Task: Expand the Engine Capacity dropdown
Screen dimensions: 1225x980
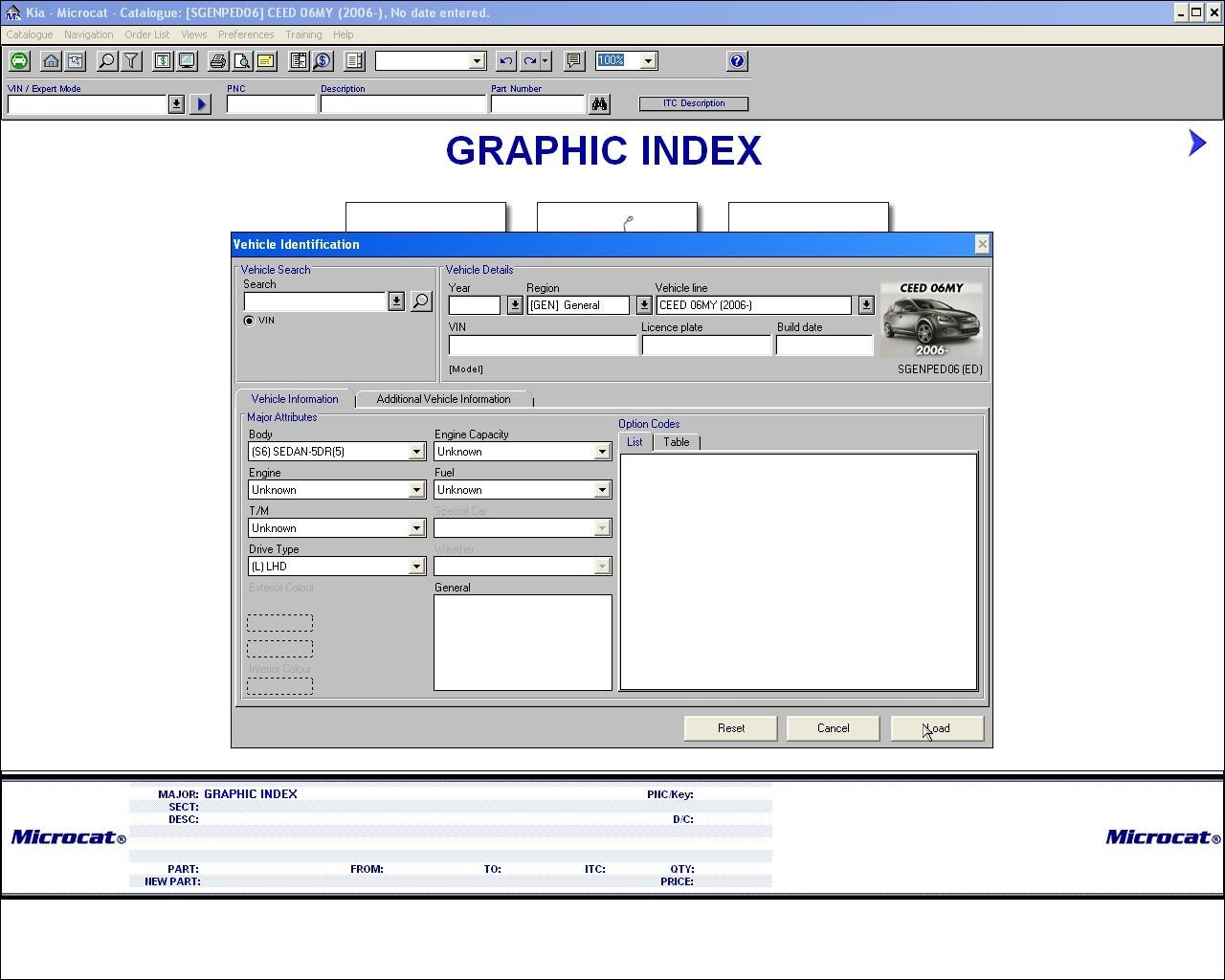Action: pos(602,452)
